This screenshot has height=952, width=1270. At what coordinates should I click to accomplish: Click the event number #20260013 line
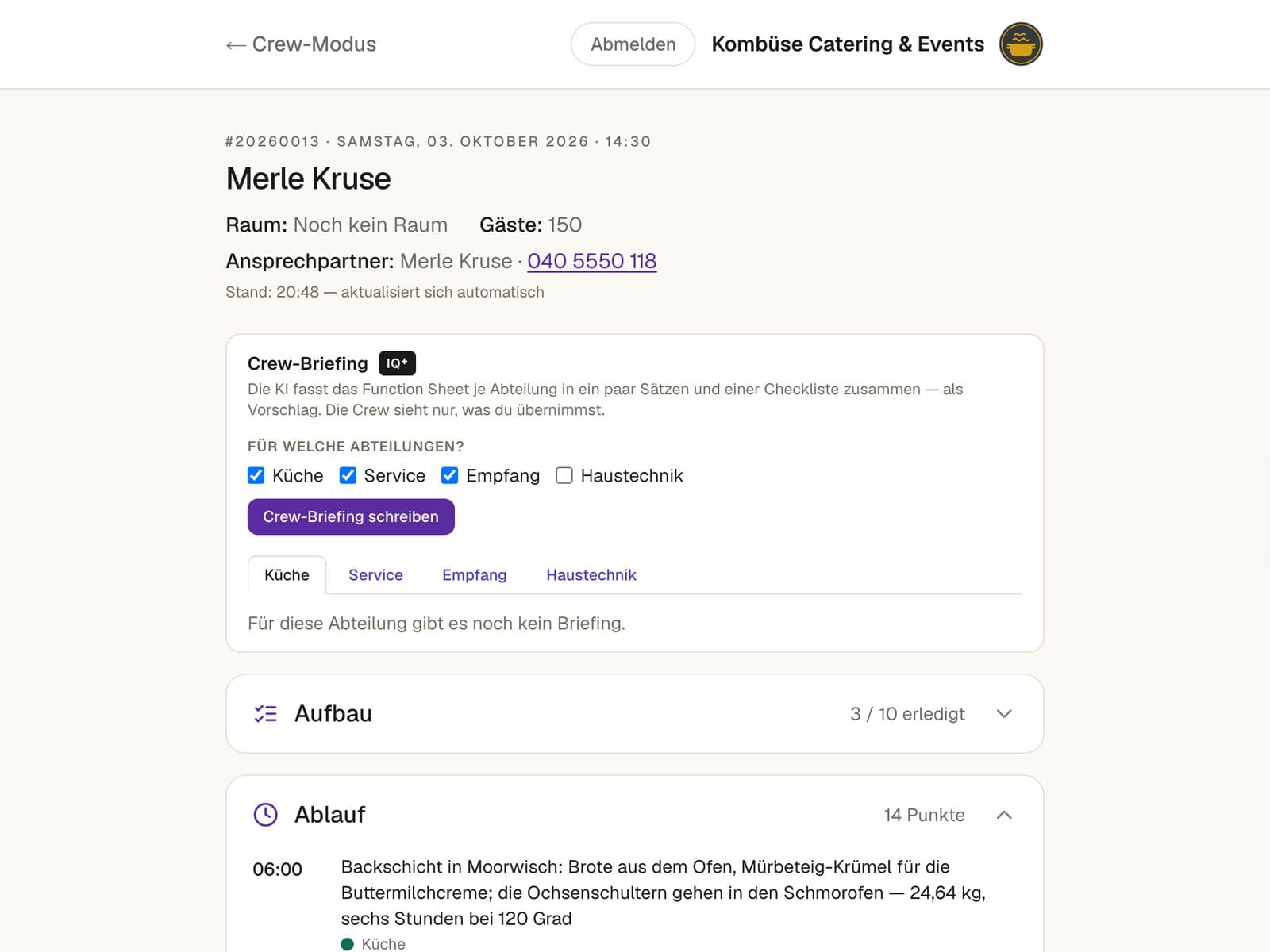[438, 141]
